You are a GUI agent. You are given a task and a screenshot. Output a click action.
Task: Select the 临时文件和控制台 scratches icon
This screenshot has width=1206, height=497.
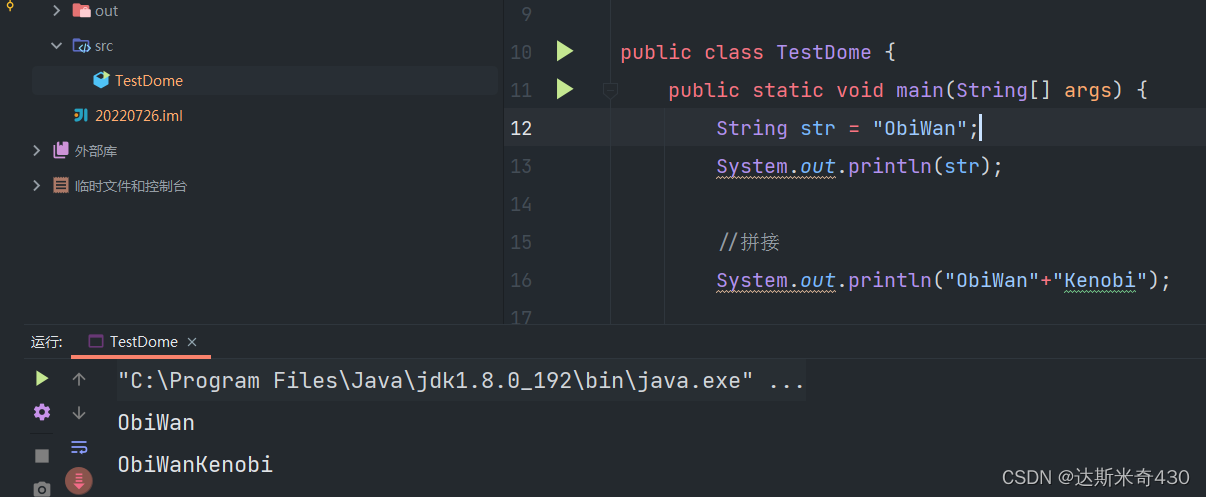point(61,185)
